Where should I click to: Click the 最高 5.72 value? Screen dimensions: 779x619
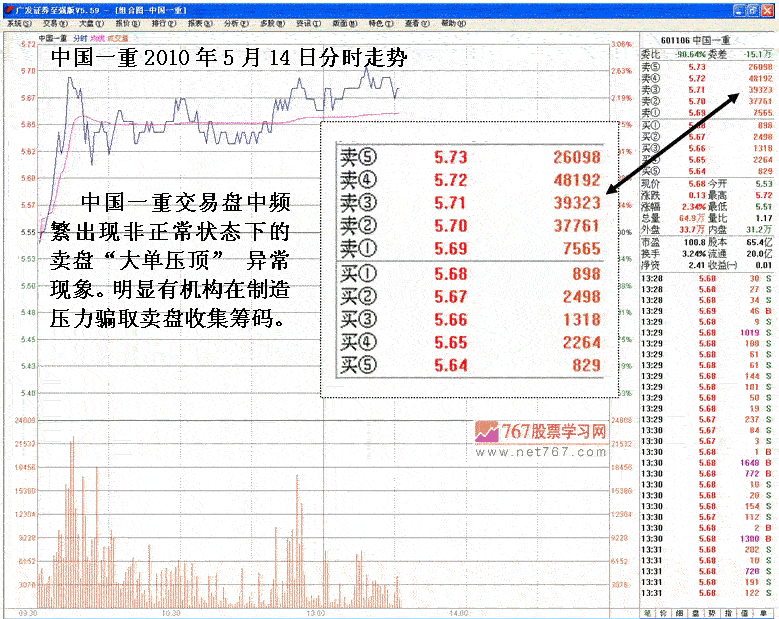[764, 195]
